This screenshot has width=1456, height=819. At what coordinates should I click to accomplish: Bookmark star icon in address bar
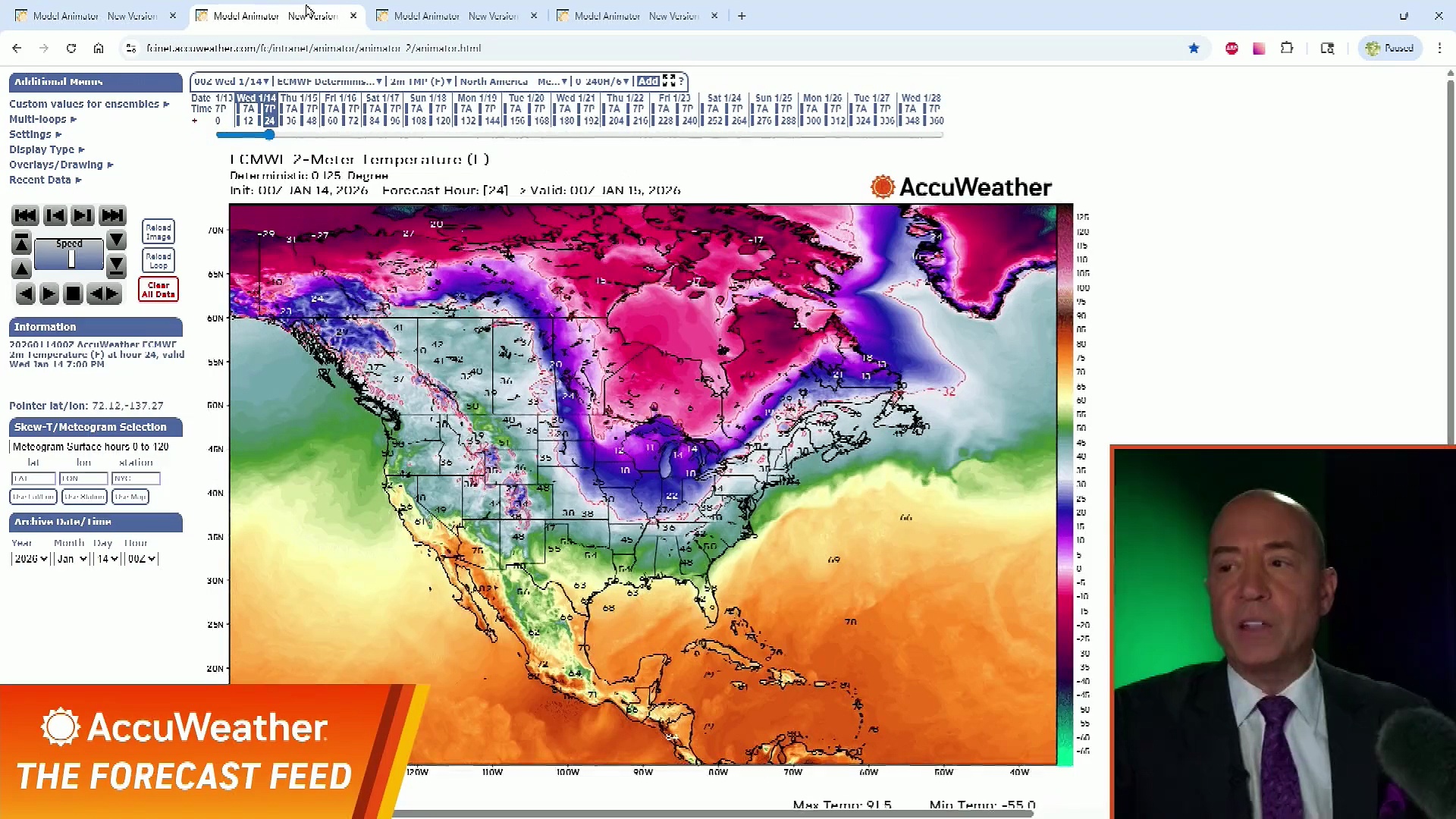(1194, 49)
